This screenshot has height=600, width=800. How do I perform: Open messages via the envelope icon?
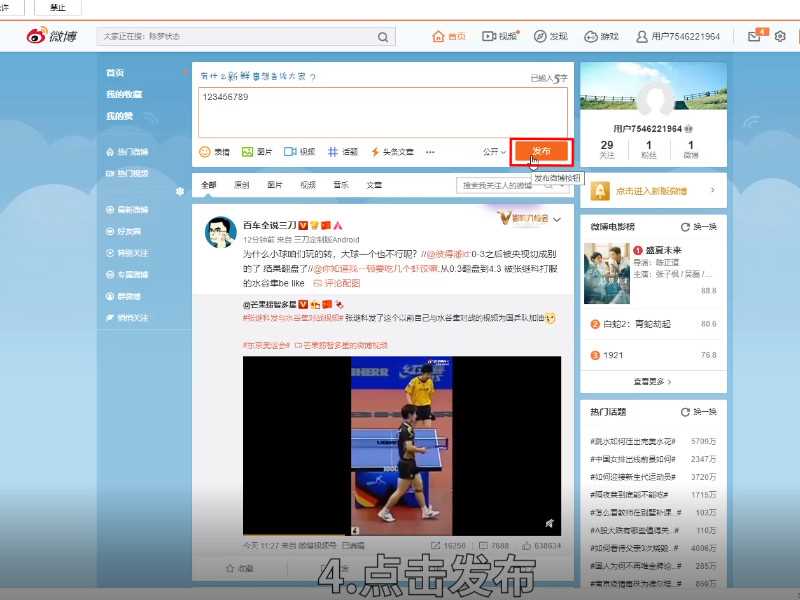(x=755, y=35)
